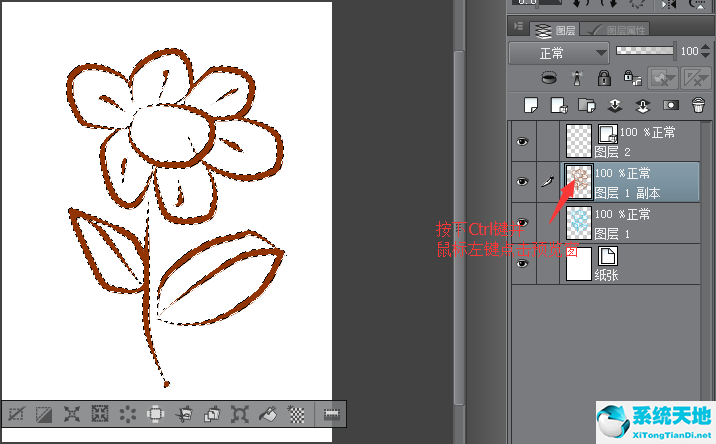
Task: Hide 图层 2 using eye icon
Action: pos(521,143)
